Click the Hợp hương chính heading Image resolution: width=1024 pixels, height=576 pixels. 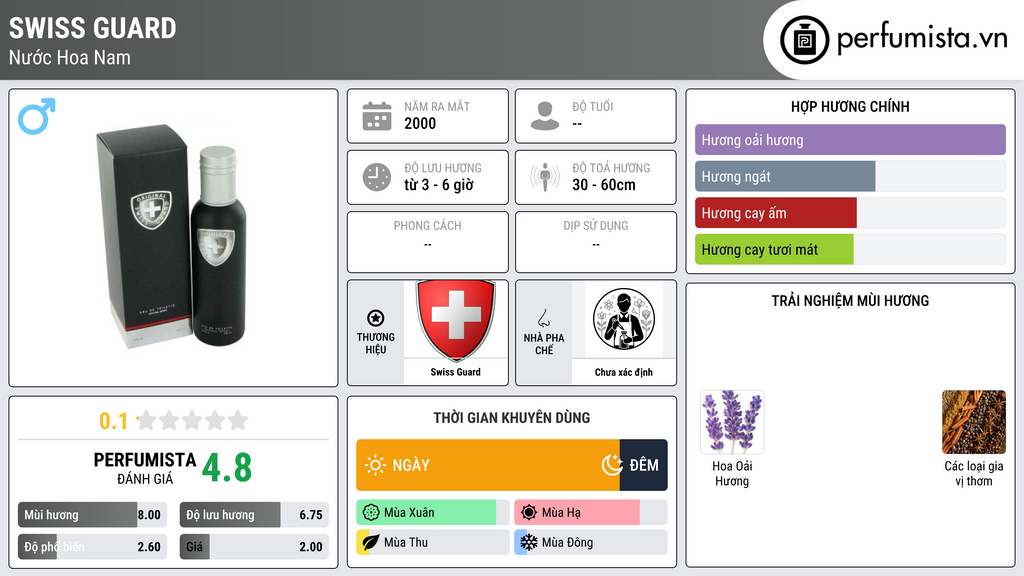(850, 106)
